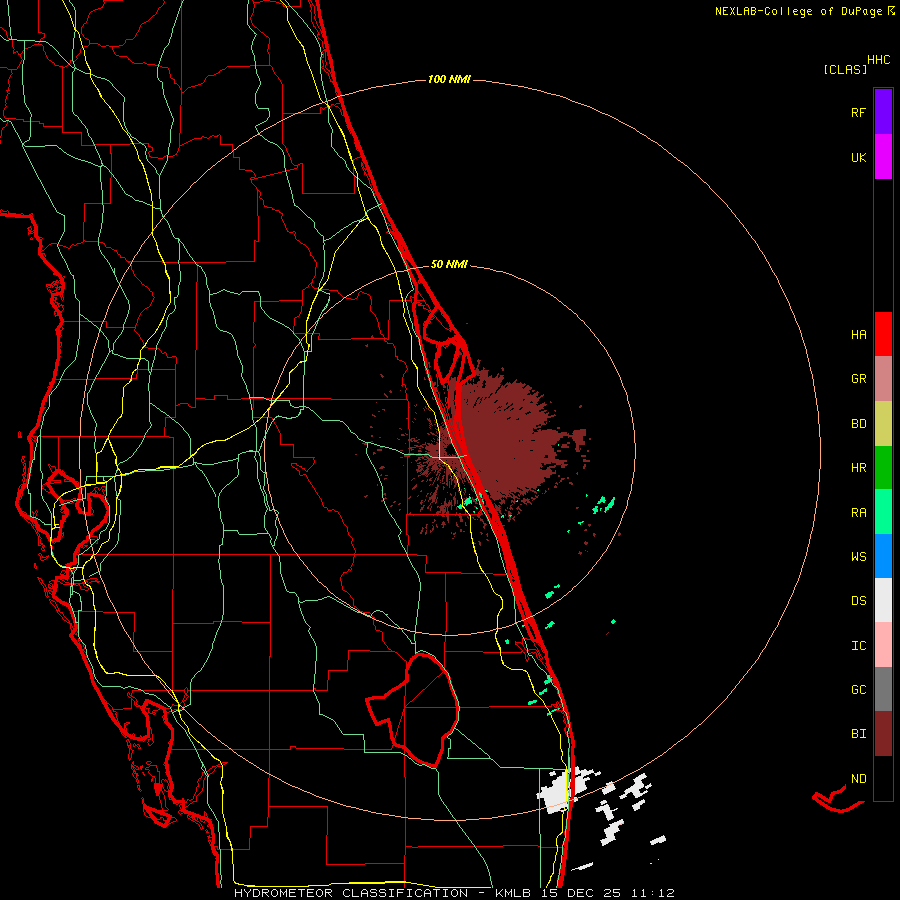Click the purple RF color swatch in legend
This screenshot has height=900, width=900.
click(883, 112)
